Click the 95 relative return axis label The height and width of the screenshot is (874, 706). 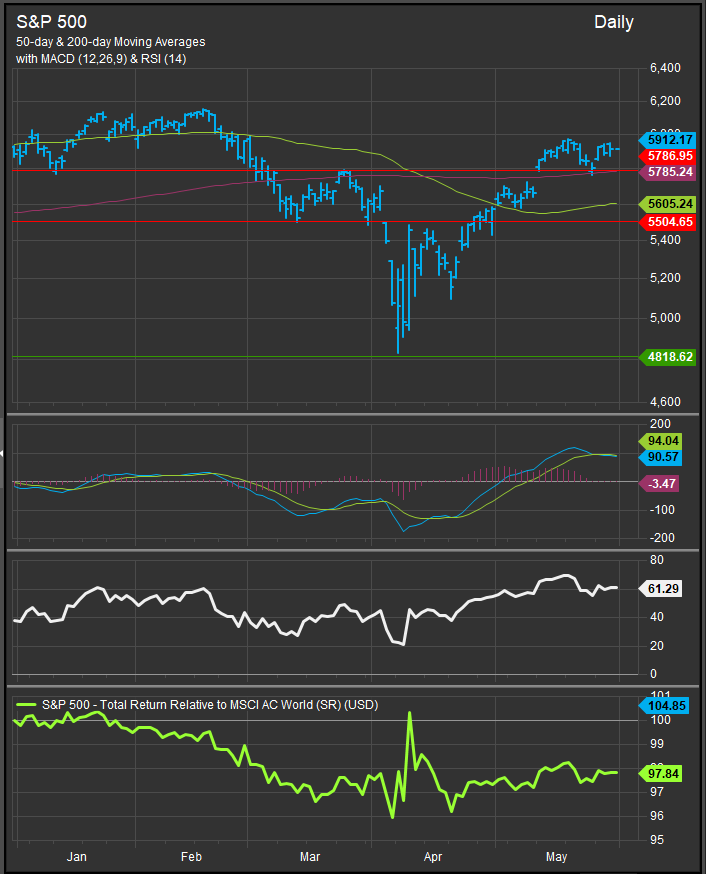click(x=657, y=839)
